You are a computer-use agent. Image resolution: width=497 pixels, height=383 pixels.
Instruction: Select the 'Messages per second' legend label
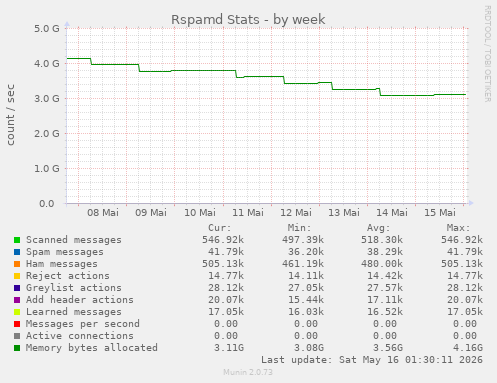(x=83, y=324)
